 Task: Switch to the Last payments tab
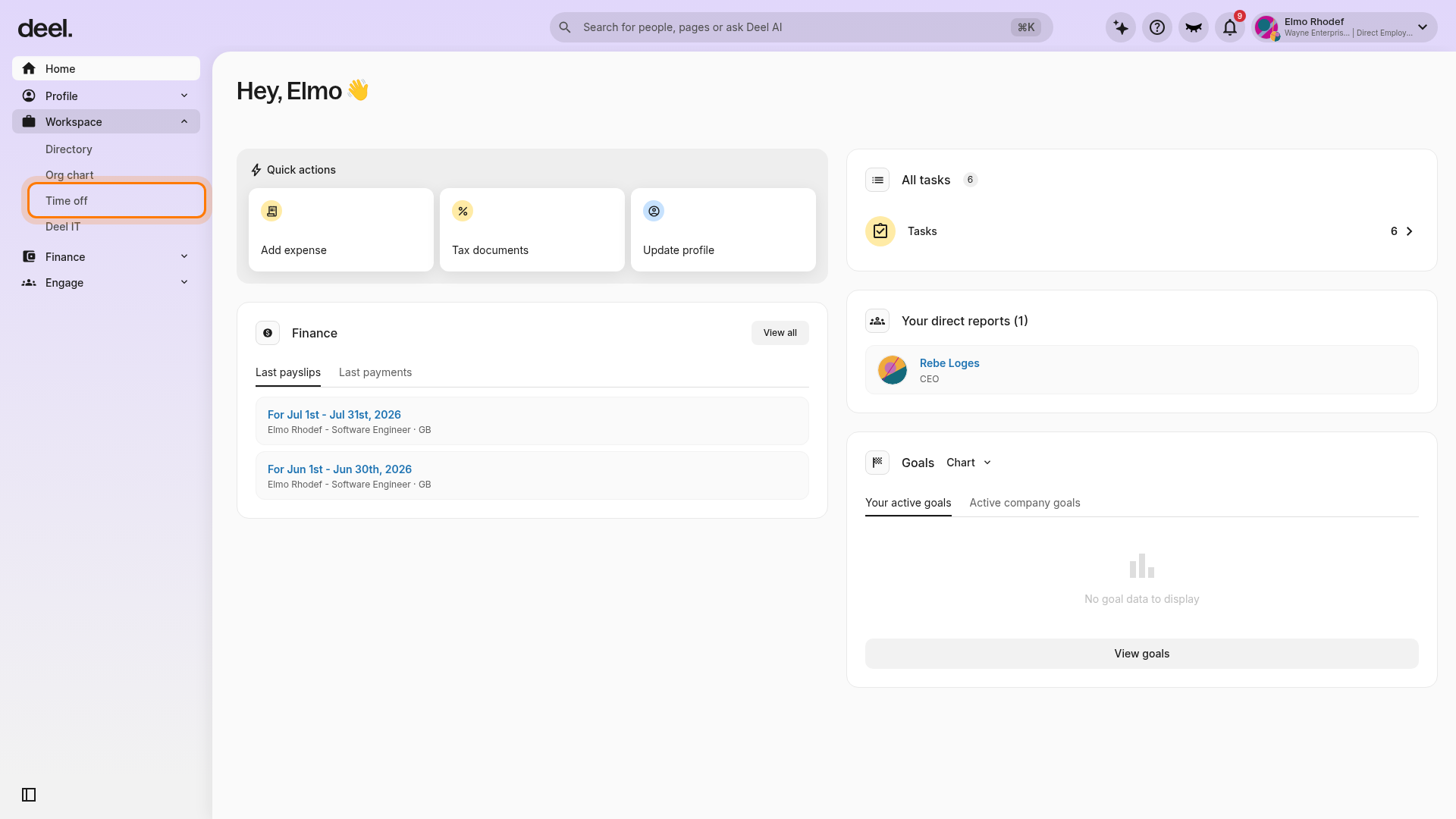tap(375, 372)
